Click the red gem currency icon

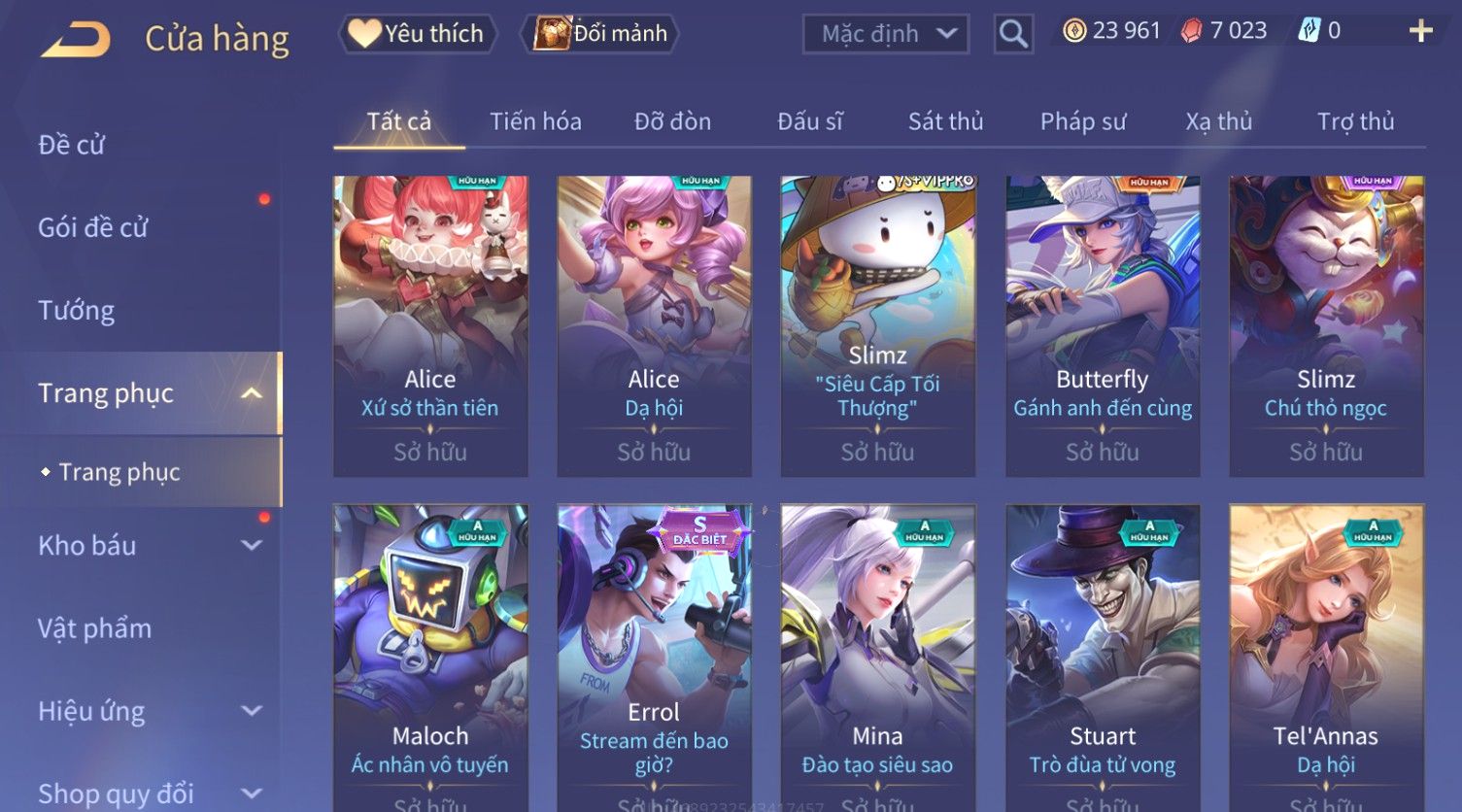[x=1191, y=31]
